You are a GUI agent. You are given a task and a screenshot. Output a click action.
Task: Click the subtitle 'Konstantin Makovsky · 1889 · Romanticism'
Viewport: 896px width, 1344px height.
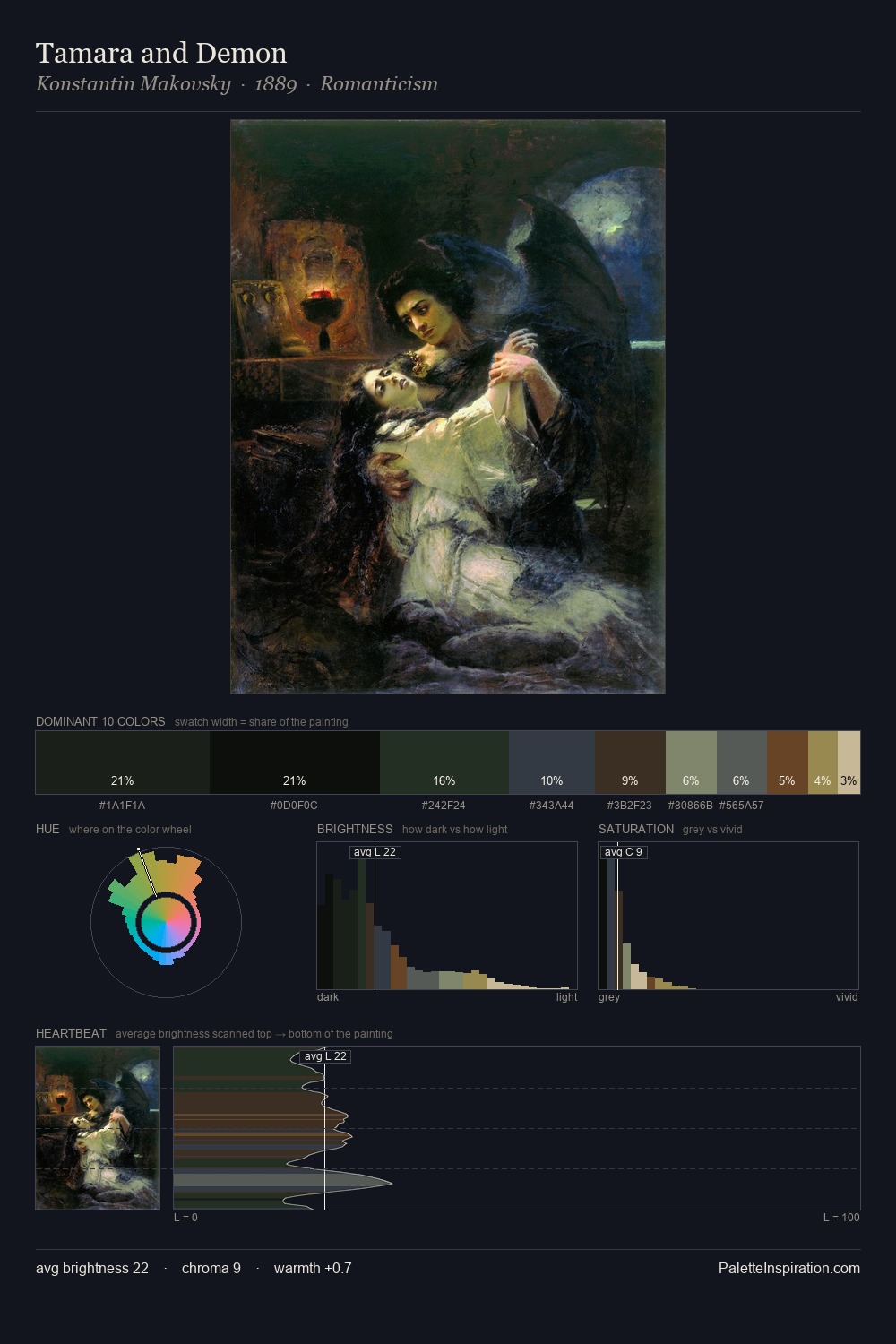[237, 84]
